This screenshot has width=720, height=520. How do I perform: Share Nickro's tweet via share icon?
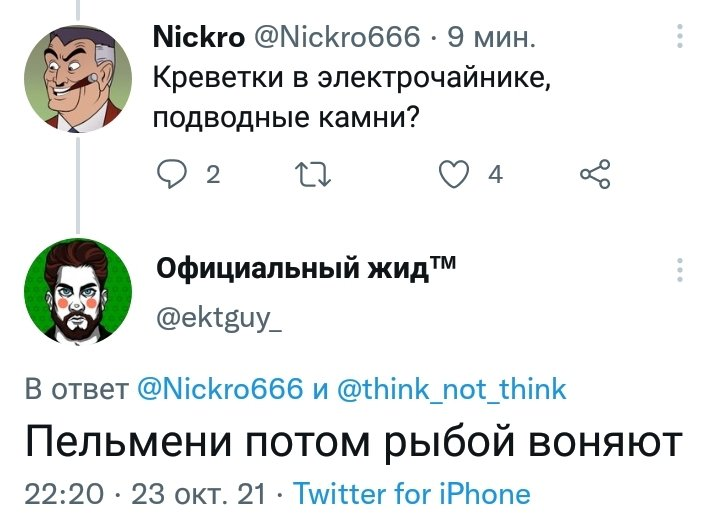click(x=594, y=176)
